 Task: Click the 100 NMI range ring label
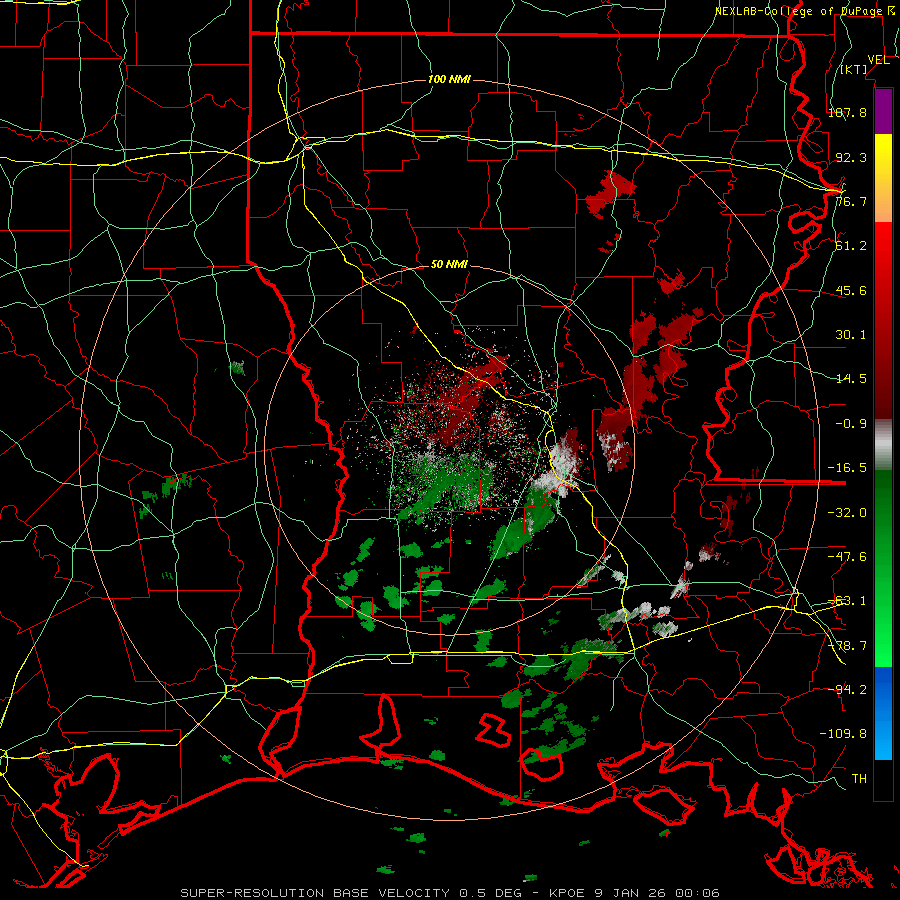tap(449, 79)
